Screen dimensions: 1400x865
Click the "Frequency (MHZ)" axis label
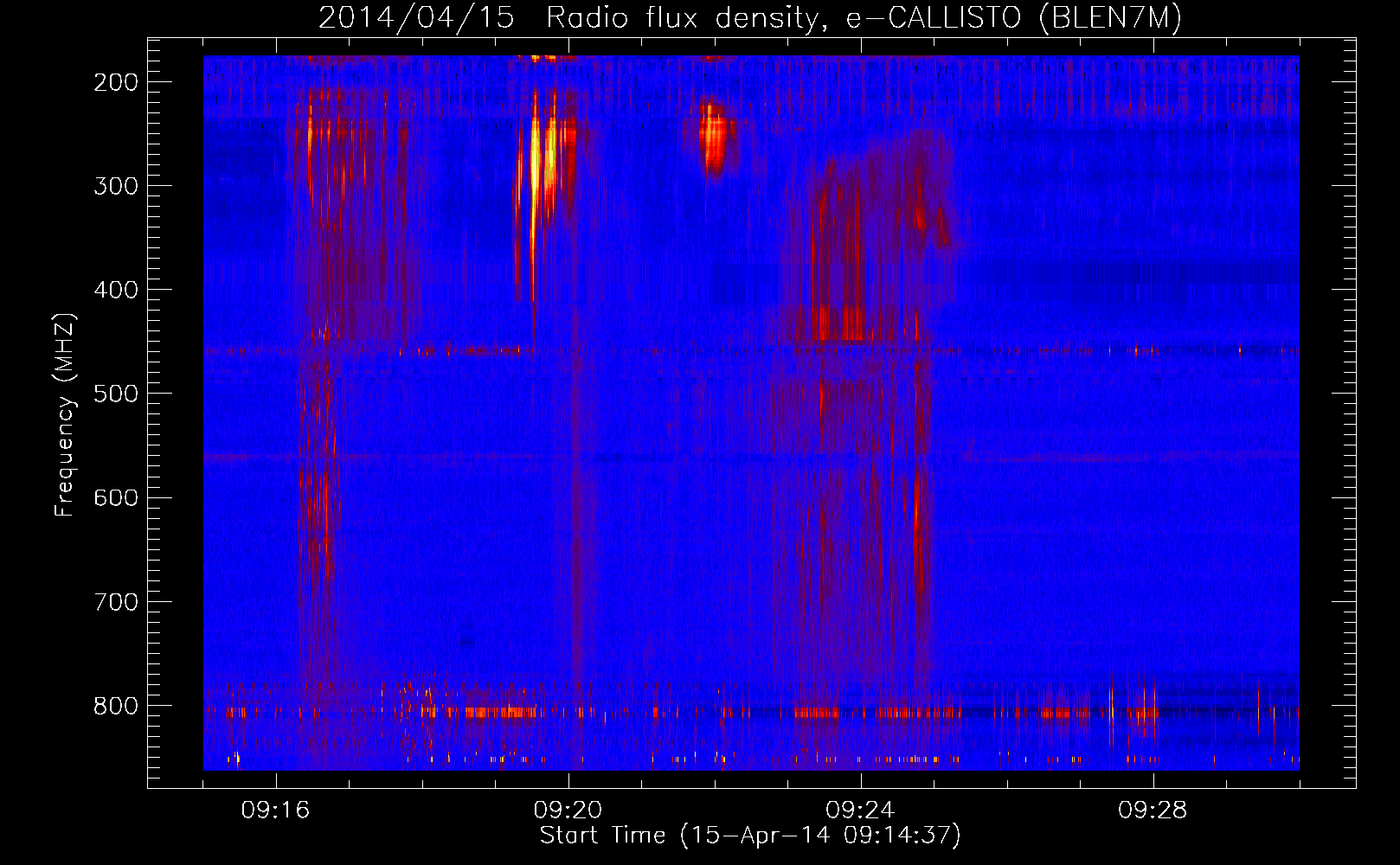click(65, 414)
